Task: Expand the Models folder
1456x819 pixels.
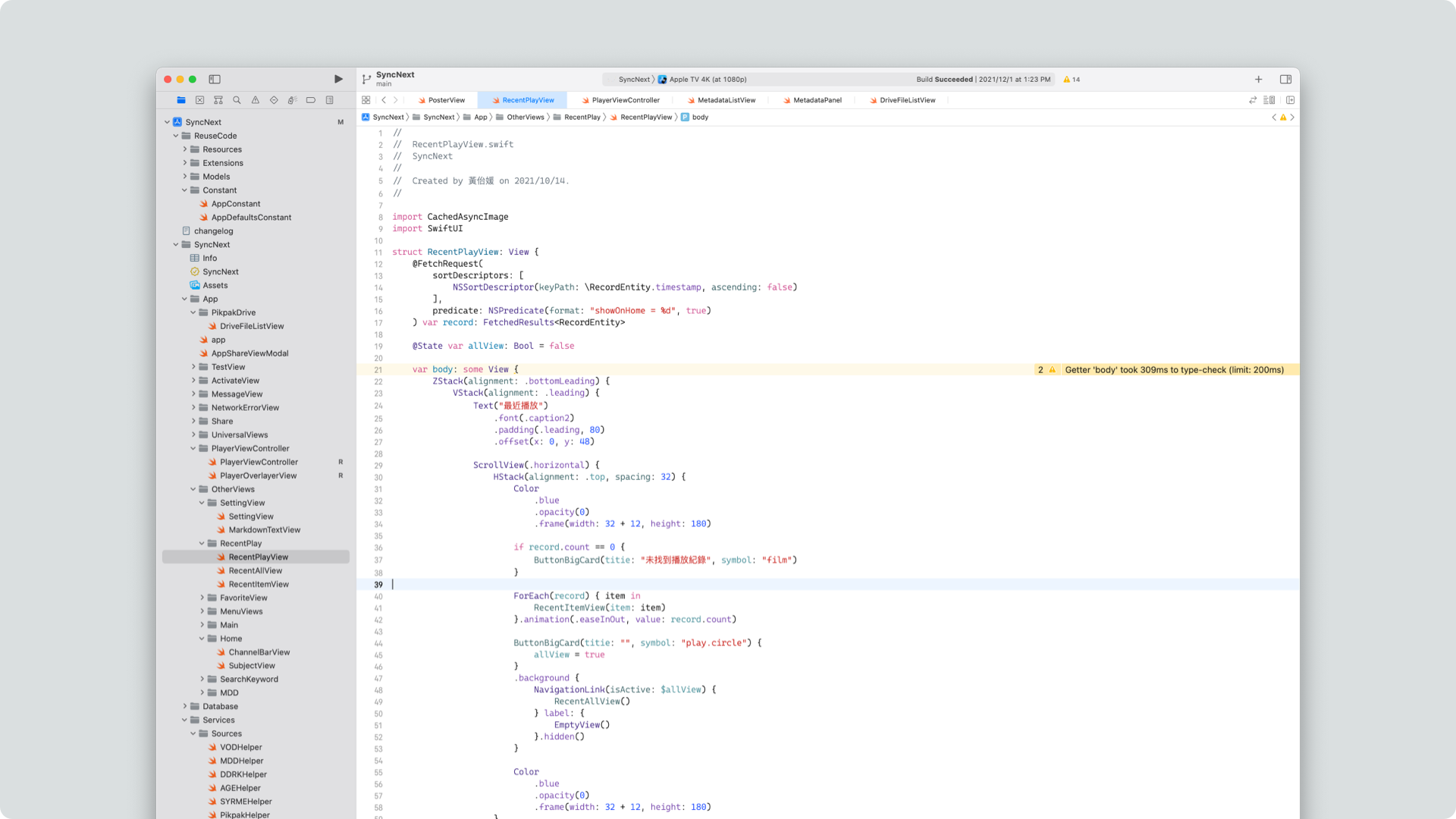Action: [184, 177]
